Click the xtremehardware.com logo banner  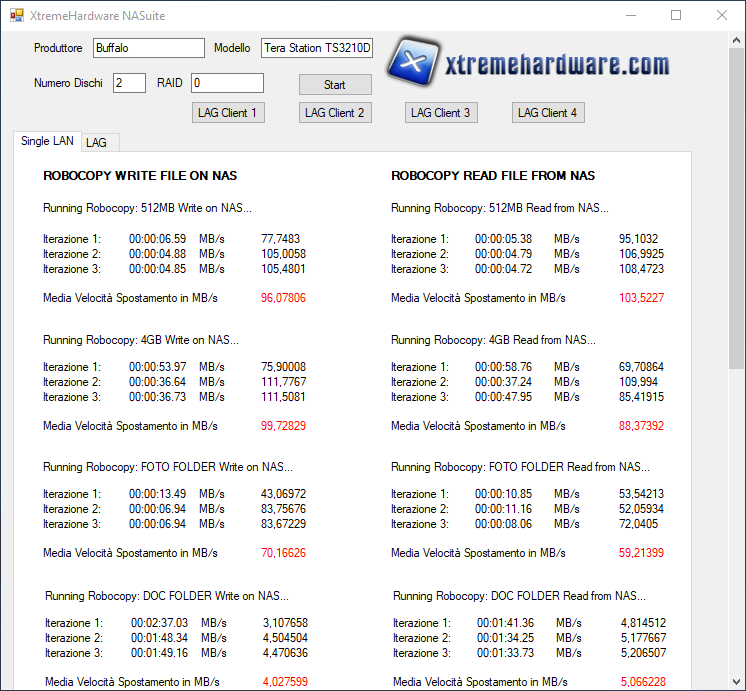pyautogui.click(x=528, y=65)
